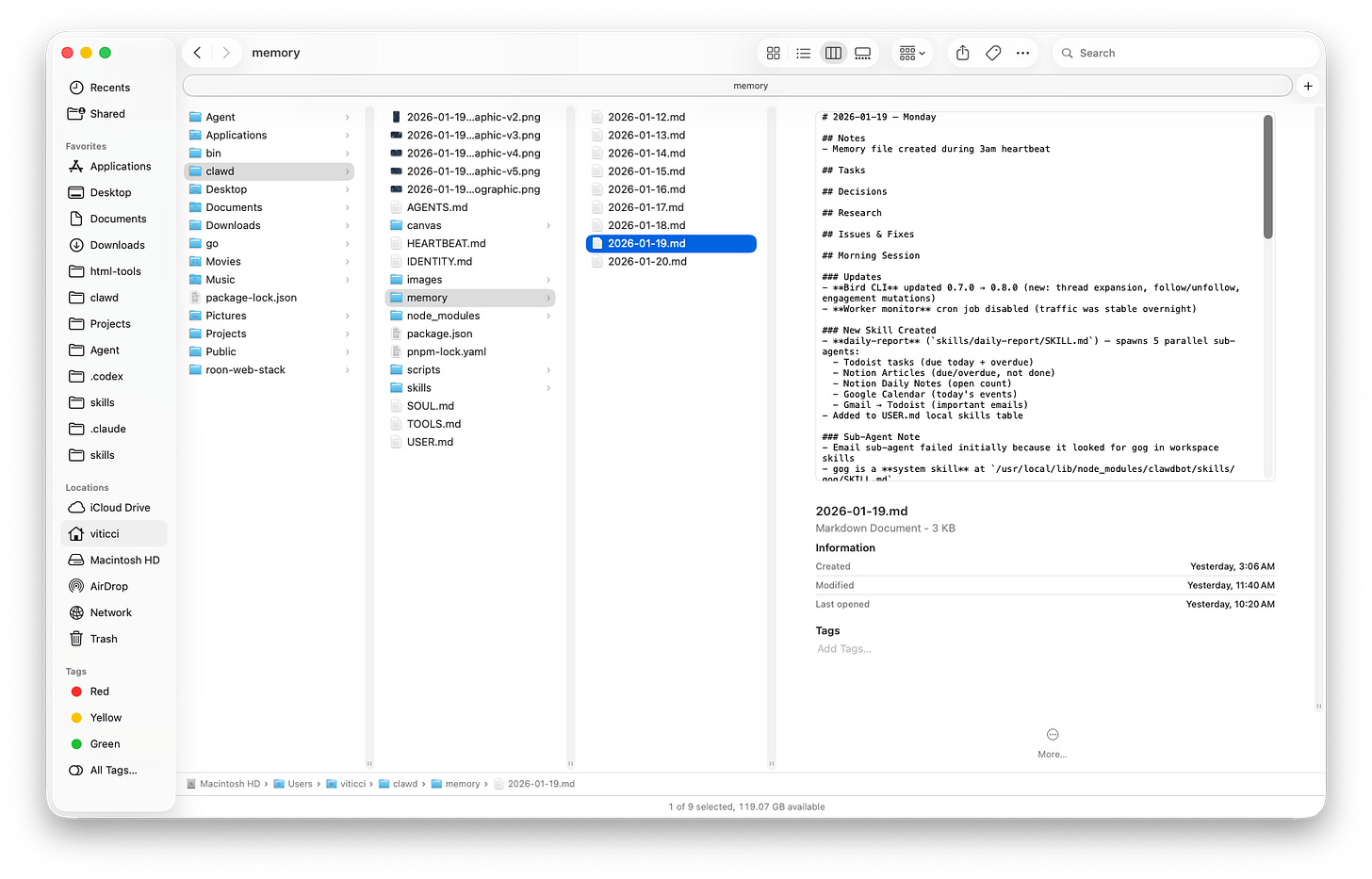Open html-tools in the sidebar
This screenshot has width=1372, height=879.
pos(113,272)
